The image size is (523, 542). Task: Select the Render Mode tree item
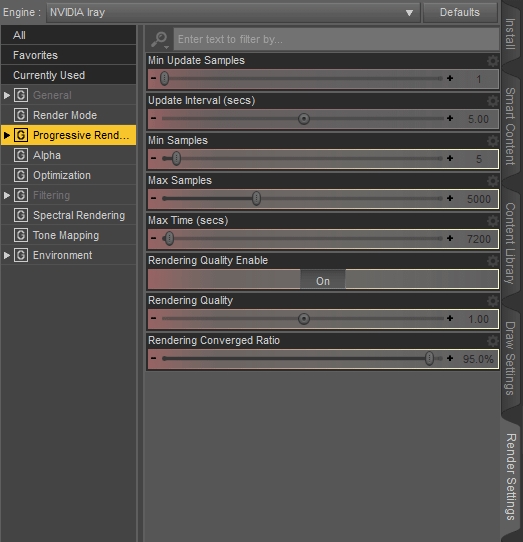pyautogui.click(x=68, y=115)
